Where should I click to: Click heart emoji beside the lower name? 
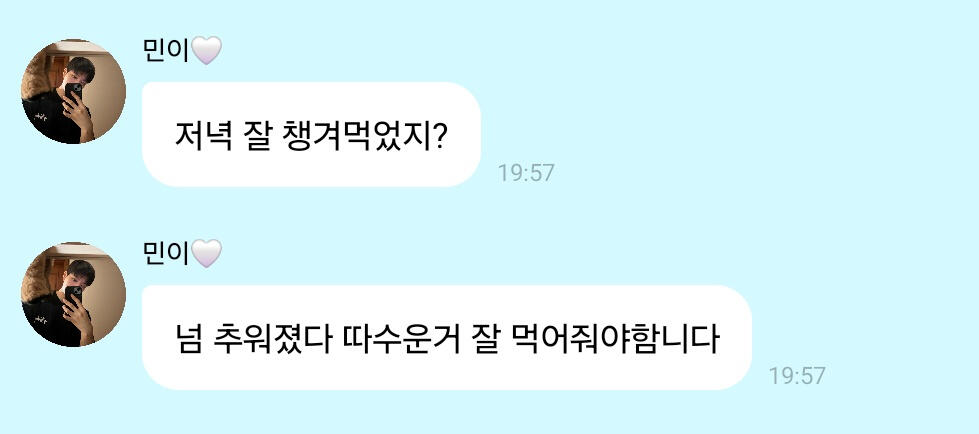pos(206,254)
